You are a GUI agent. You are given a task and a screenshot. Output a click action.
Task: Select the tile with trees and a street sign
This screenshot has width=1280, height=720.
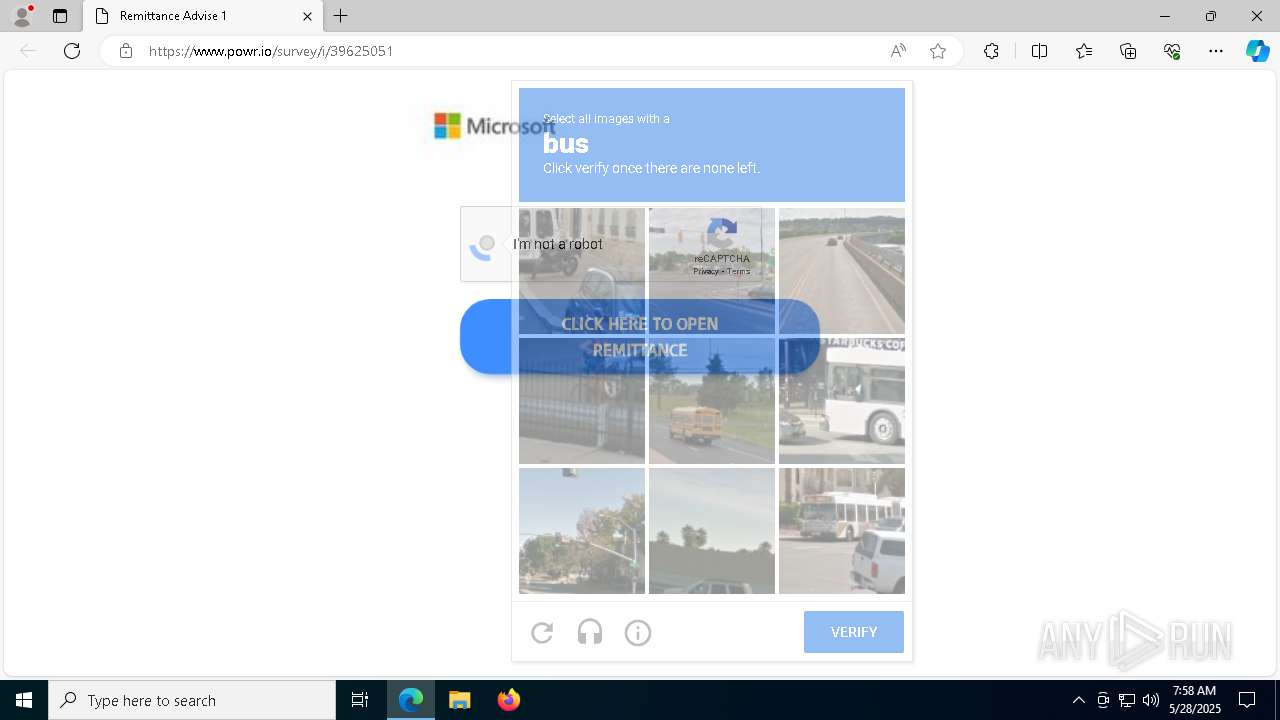point(582,531)
